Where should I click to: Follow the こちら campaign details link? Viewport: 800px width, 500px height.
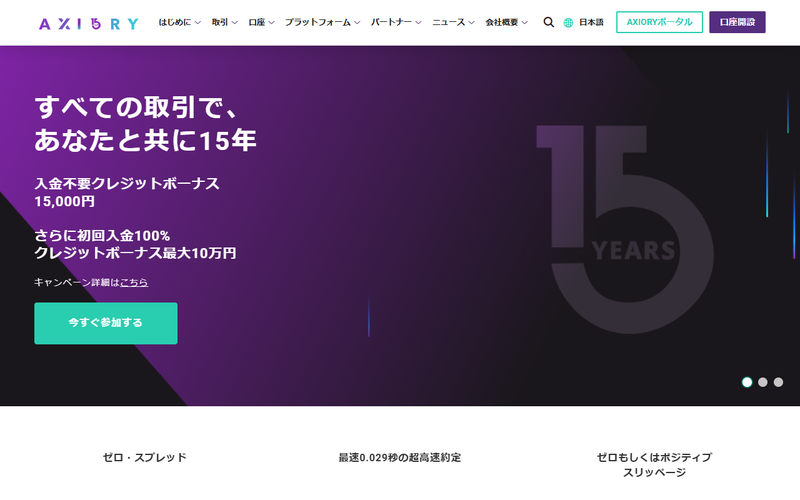click(x=134, y=282)
